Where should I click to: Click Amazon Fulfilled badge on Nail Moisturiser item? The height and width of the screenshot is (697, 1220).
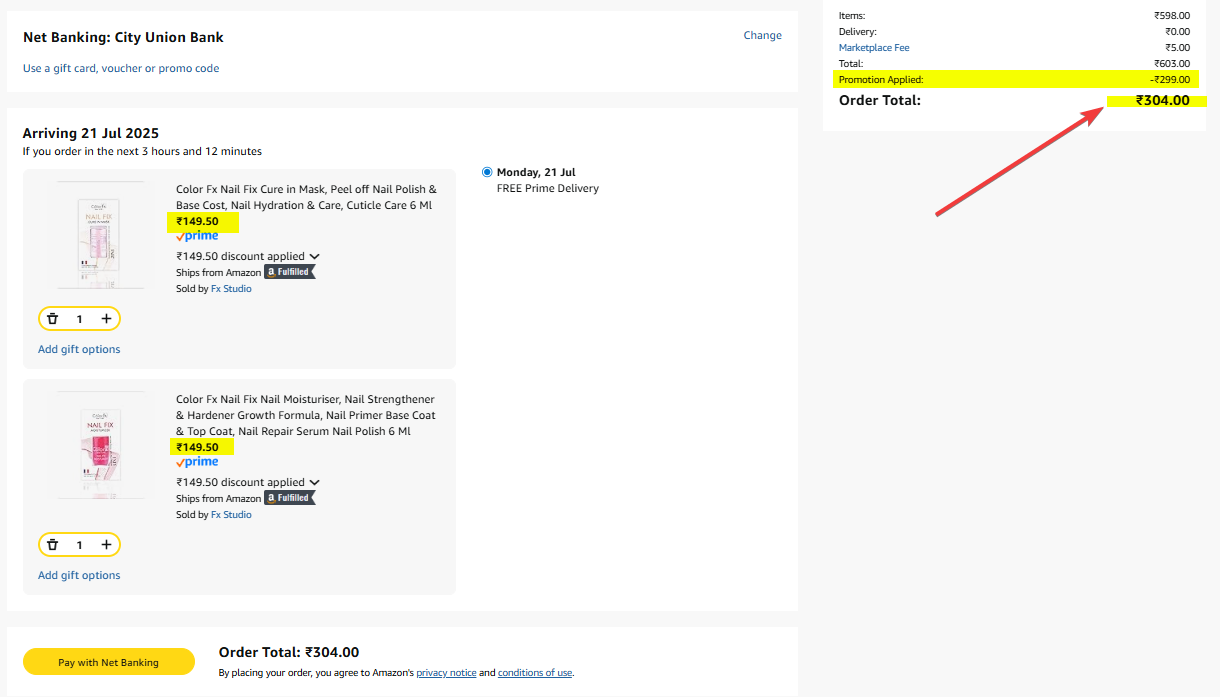[290, 498]
